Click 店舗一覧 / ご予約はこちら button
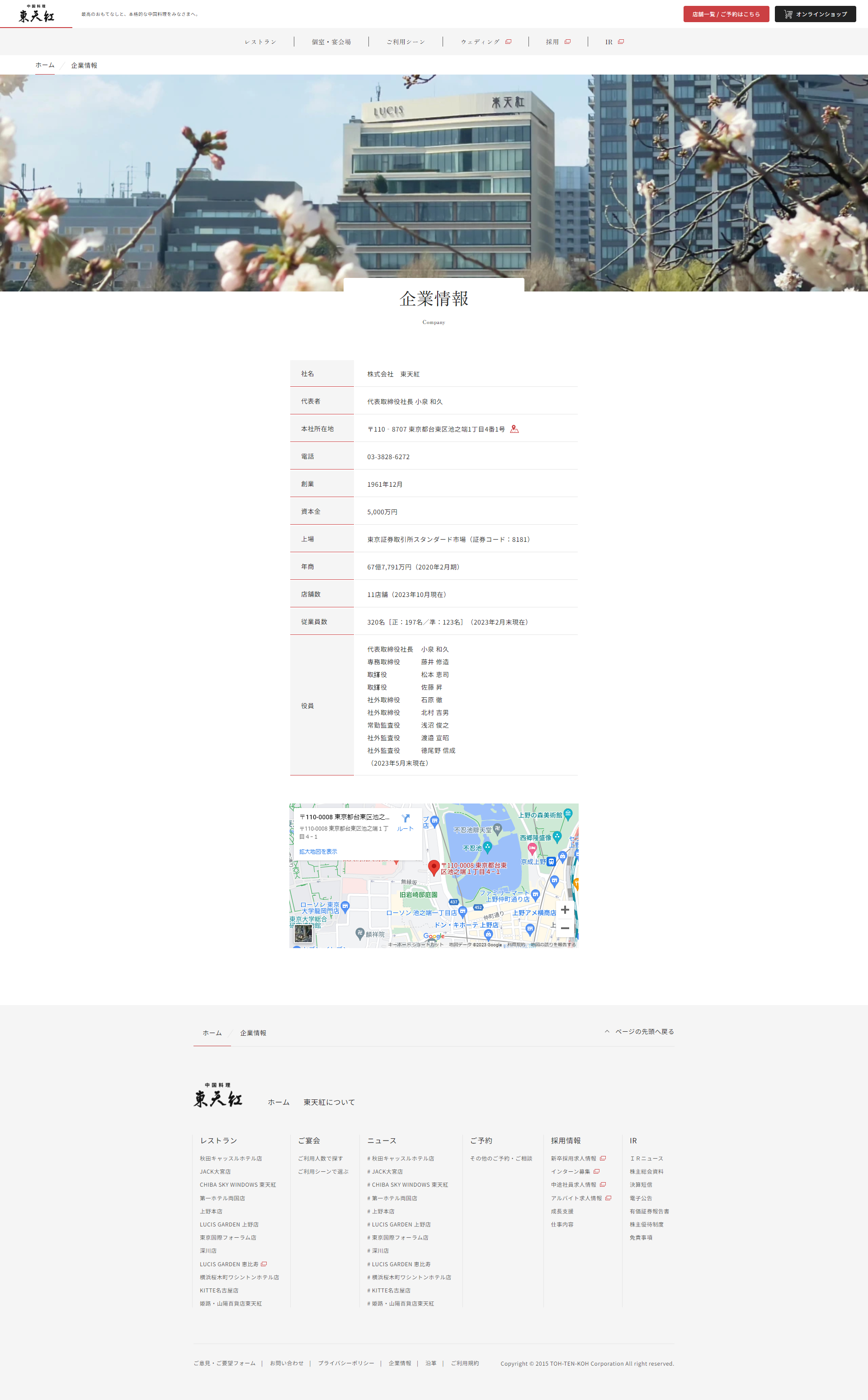The image size is (868, 1400). point(726,14)
